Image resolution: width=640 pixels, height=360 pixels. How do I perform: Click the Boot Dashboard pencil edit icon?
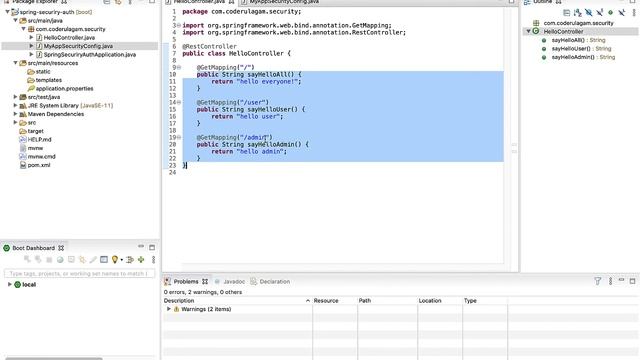click(93, 260)
